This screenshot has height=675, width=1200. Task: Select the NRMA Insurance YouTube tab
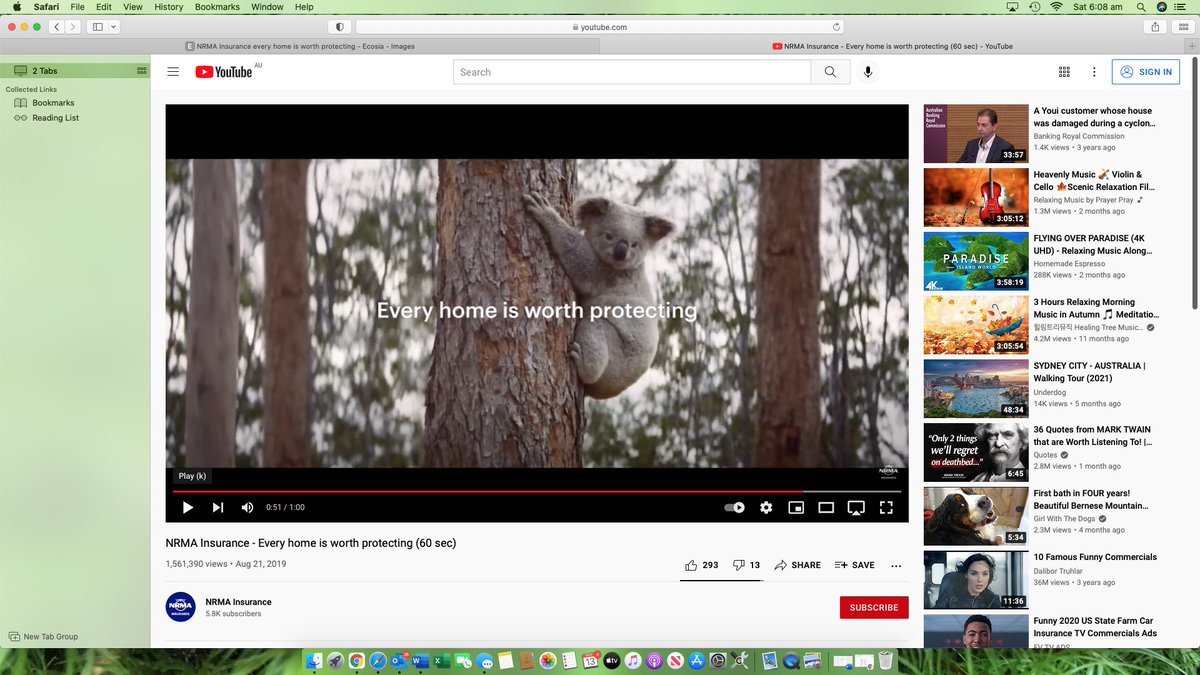(x=892, y=46)
